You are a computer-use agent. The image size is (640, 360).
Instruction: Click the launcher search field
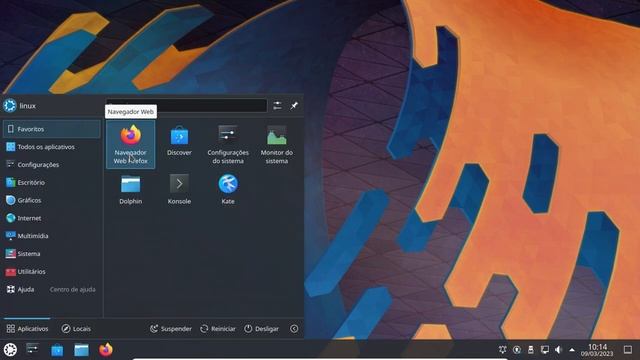[186, 106]
